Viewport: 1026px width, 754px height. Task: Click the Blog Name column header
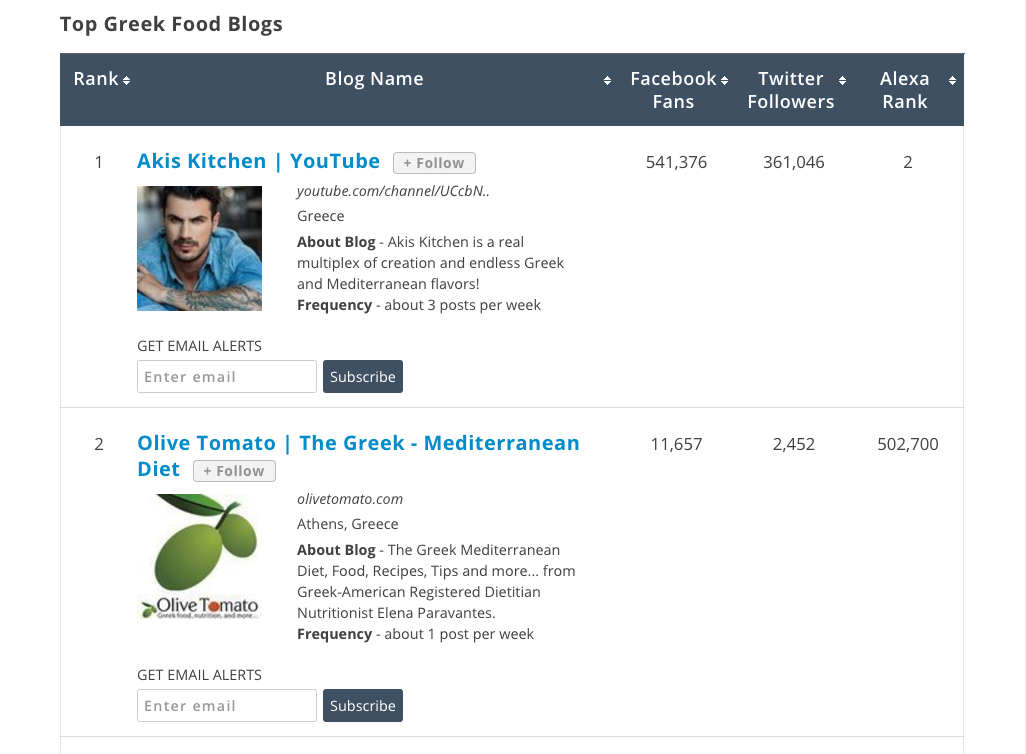tap(374, 80)
